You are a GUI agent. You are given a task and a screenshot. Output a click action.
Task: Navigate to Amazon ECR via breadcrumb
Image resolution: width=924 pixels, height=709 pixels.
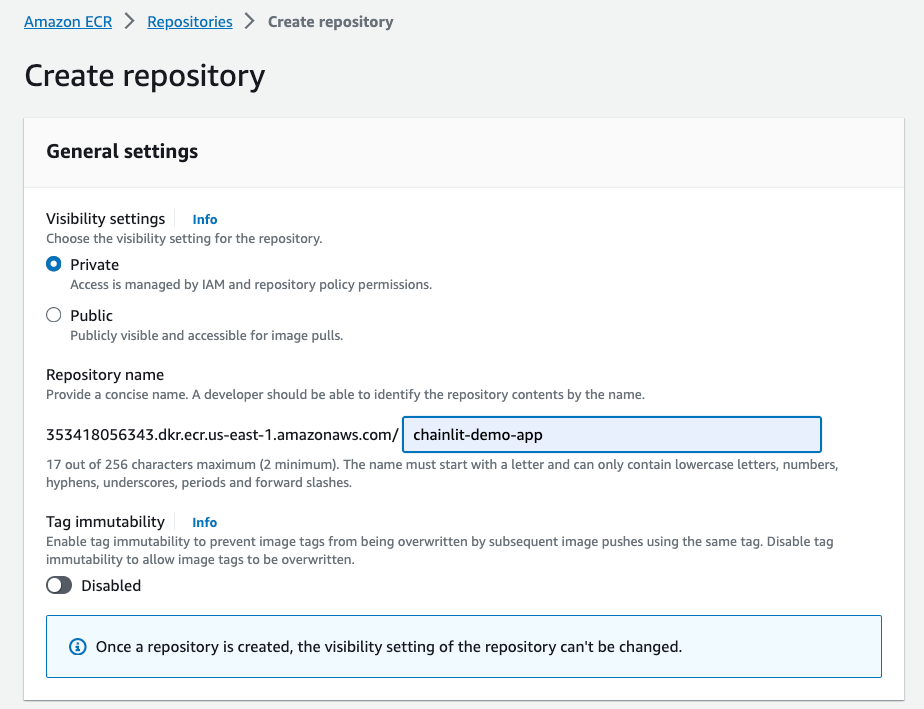[x=67, y=21]
